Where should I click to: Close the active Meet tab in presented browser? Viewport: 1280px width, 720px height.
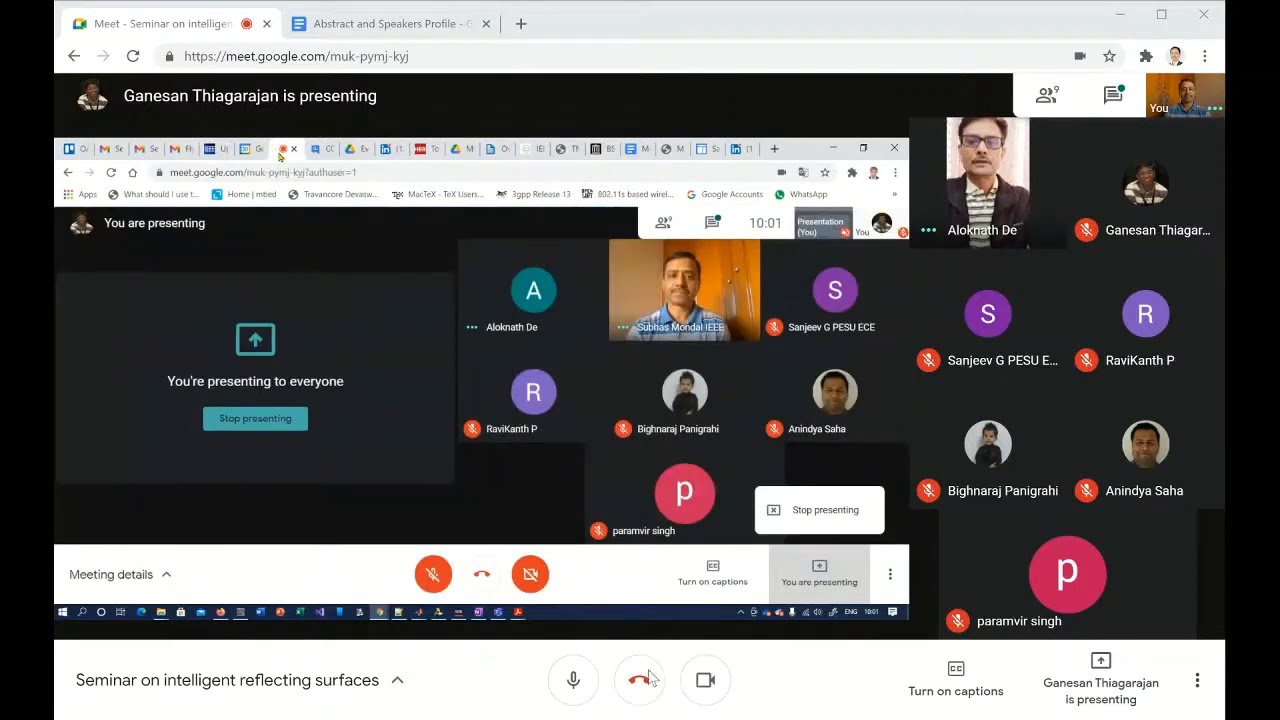click(294, 149)
